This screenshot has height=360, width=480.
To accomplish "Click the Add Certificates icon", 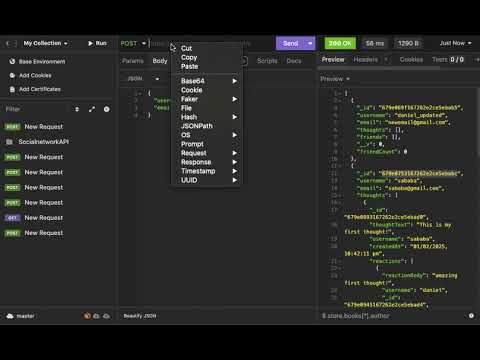I will [12, 89].
